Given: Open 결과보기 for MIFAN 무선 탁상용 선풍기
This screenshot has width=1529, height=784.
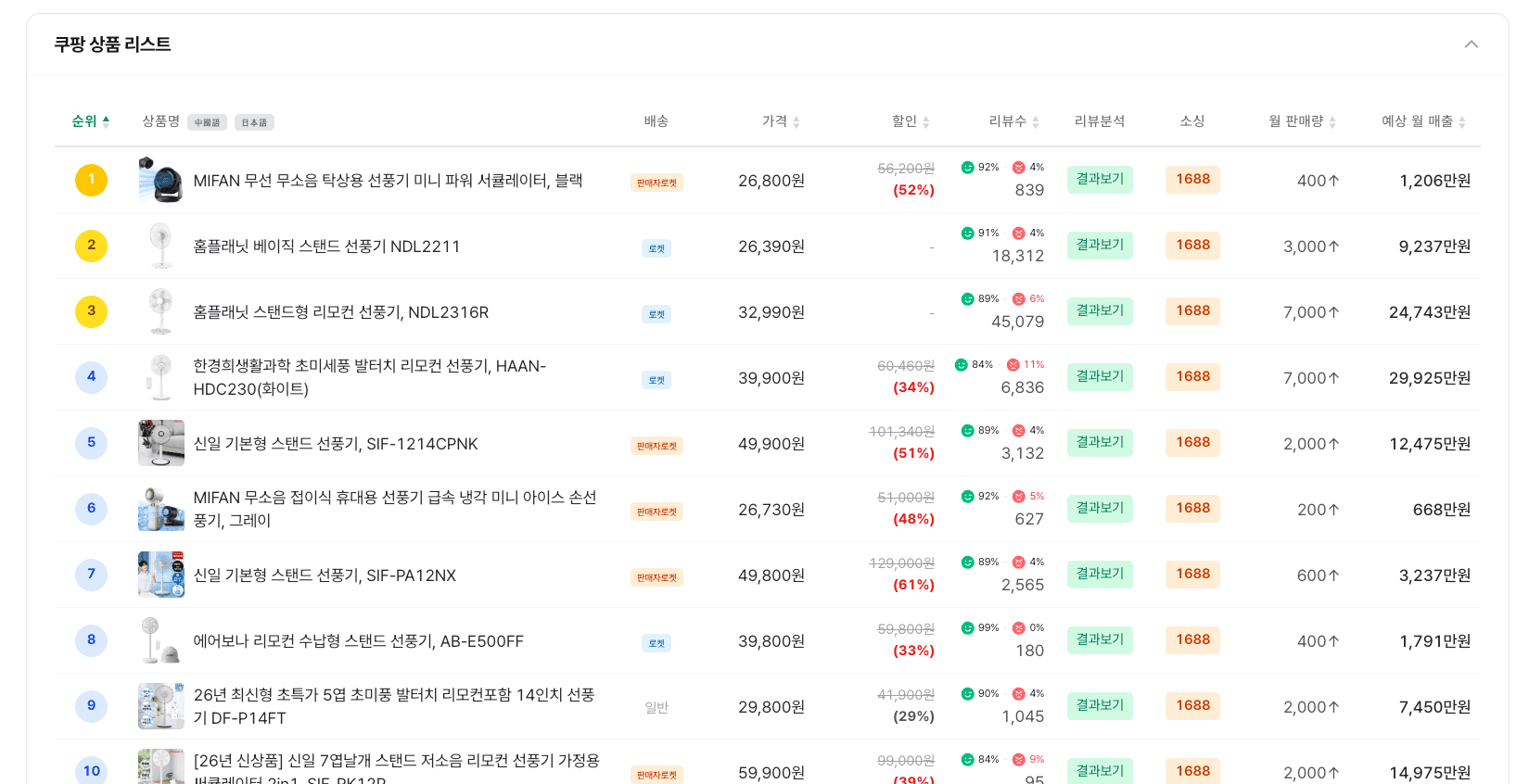Looking at the screenshot, I should [1100, 179].
